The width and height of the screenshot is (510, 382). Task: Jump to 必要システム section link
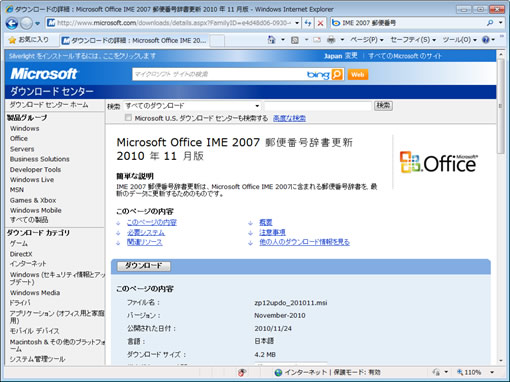[146, 232]
